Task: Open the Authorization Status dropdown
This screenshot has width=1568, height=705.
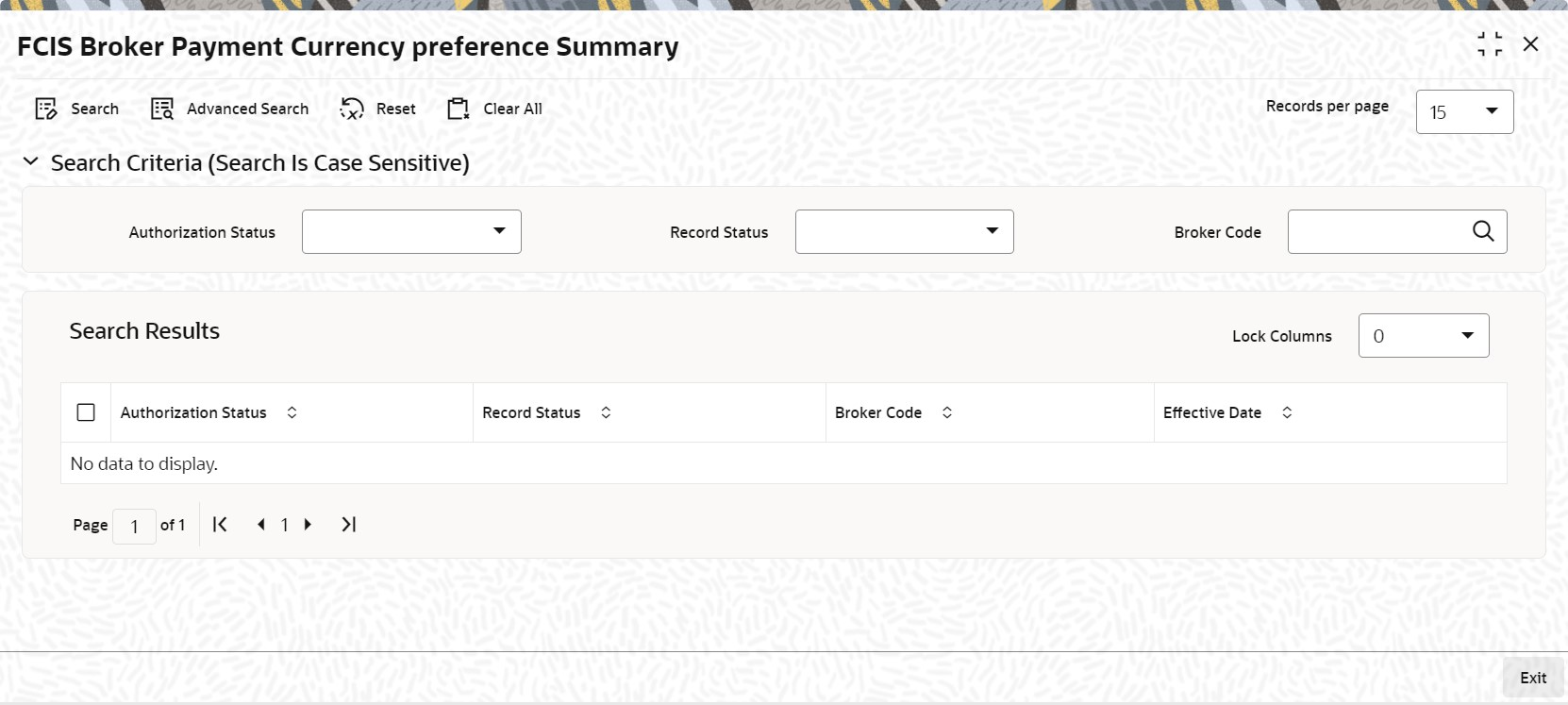Action: [x=411, y=231]
